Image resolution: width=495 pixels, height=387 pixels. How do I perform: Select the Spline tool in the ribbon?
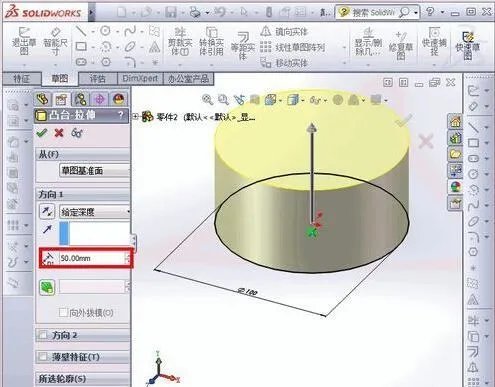(130, 31)
